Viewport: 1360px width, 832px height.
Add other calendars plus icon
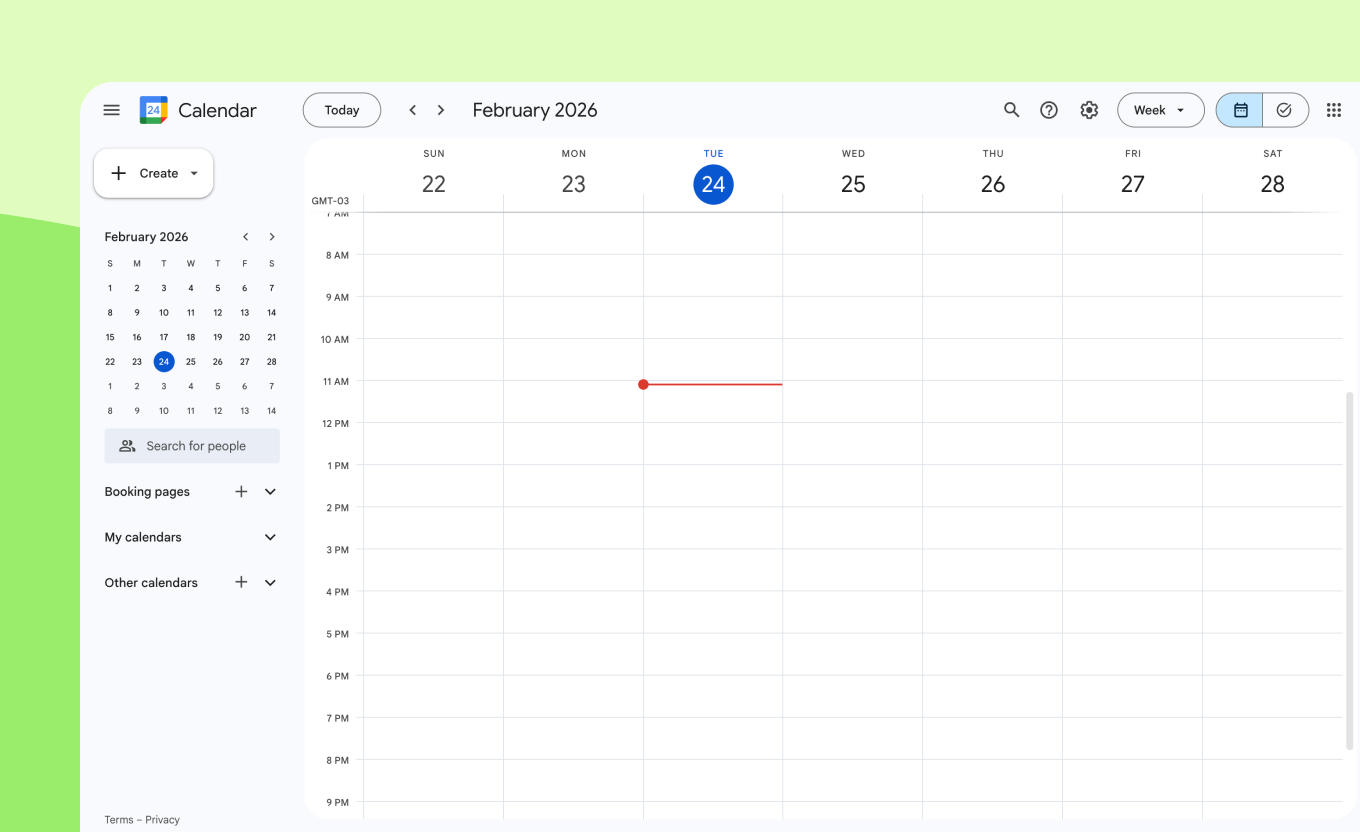(x=241, y=582)
